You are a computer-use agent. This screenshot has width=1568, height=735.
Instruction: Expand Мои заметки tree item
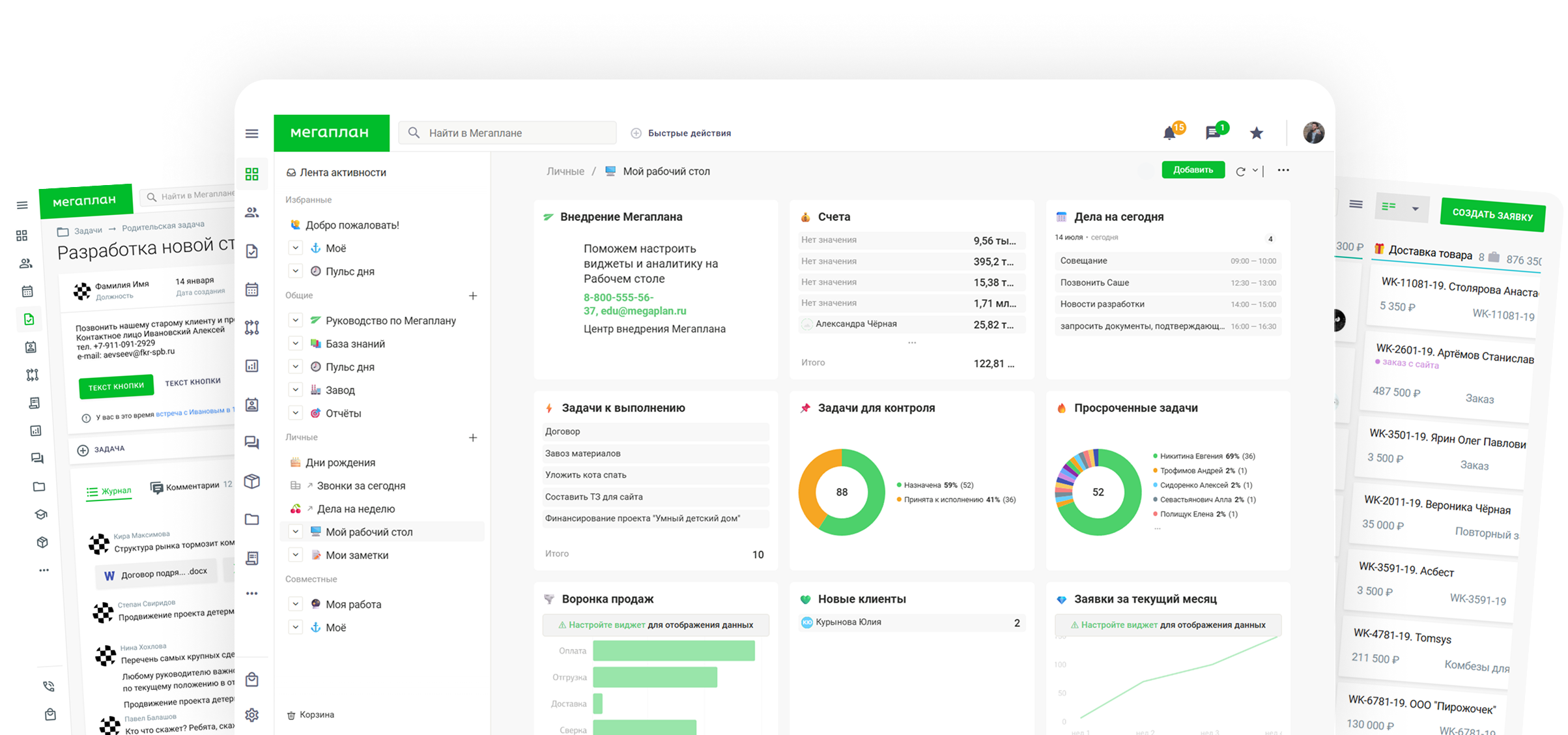pyautogui.click(x=296, y=555)
